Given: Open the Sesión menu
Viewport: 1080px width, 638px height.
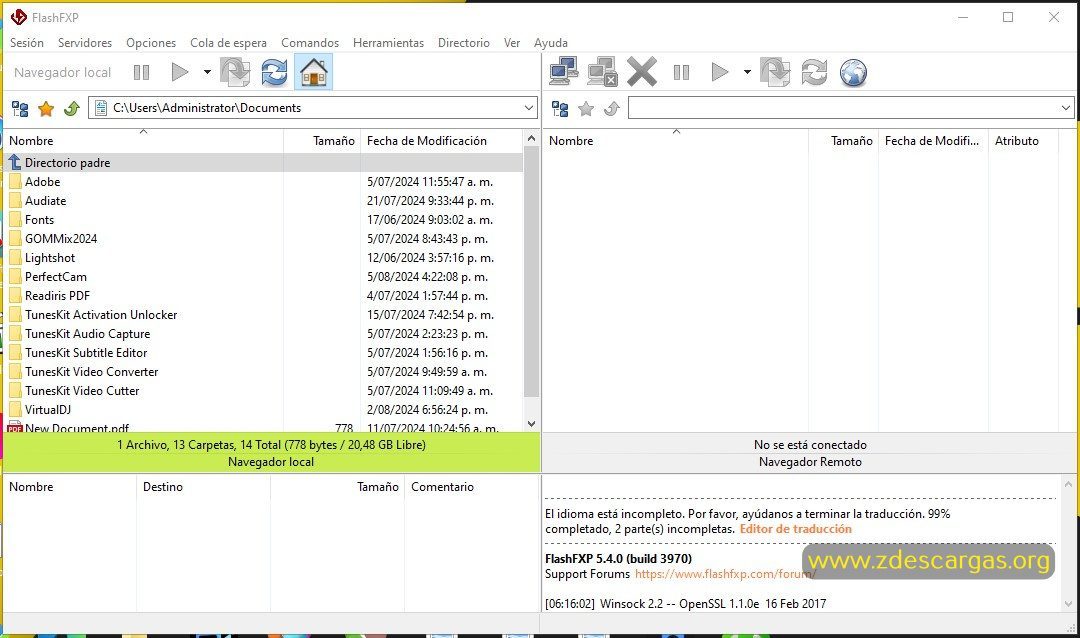Looking at the screenshot, I should click(27, 43).
